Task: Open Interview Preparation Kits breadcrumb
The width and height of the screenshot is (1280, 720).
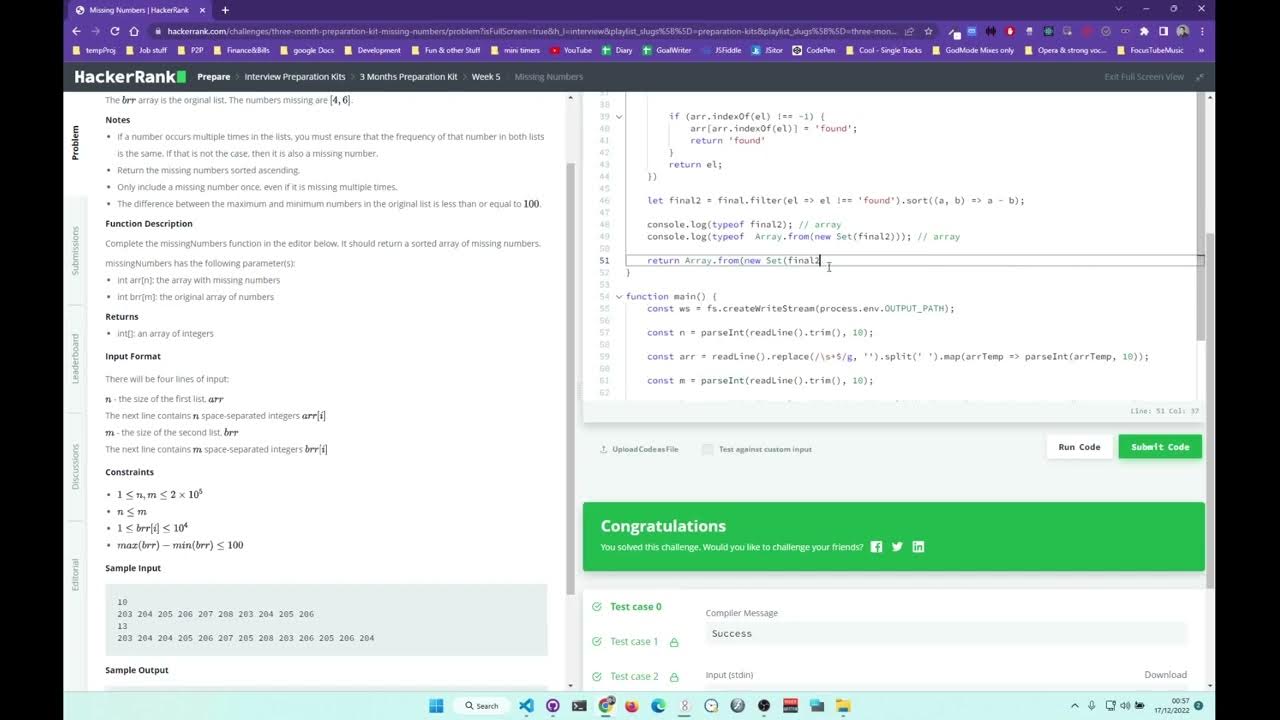Action: coord(295,77)
